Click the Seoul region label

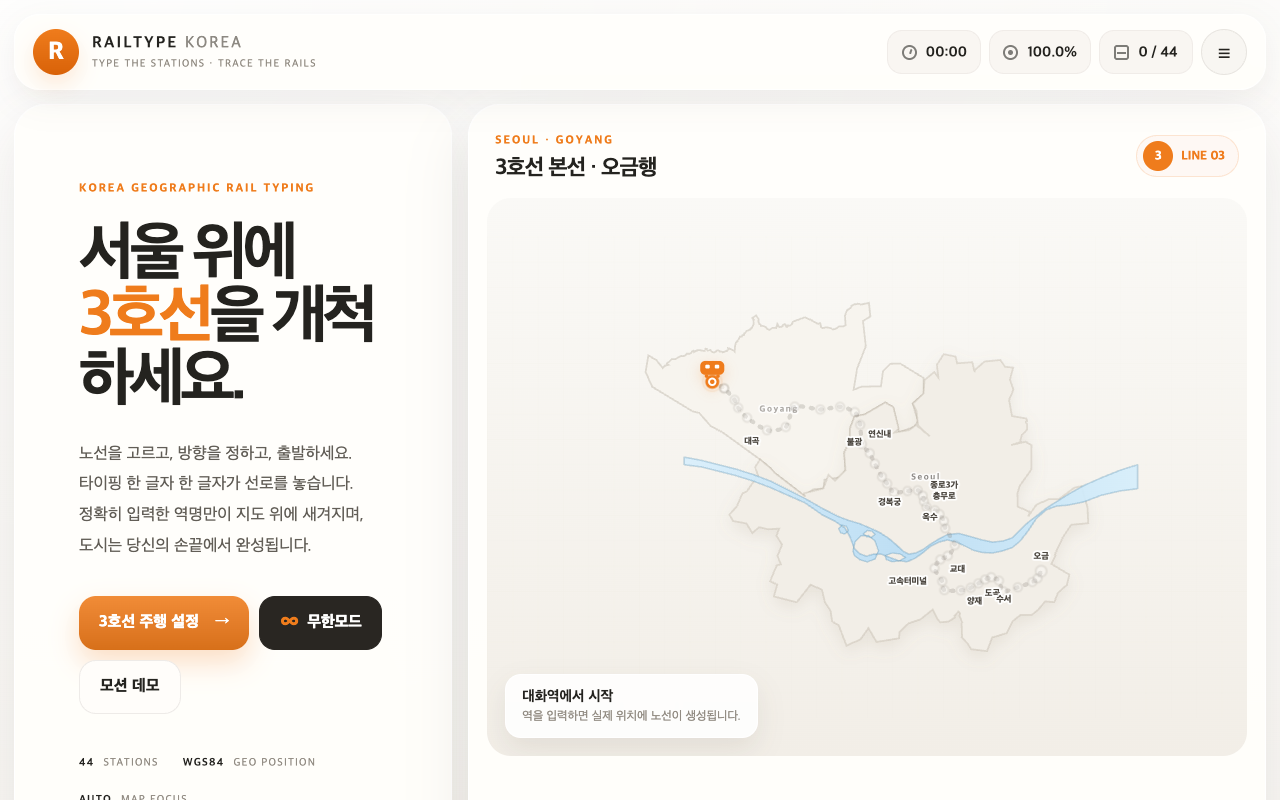click(926, 477)
